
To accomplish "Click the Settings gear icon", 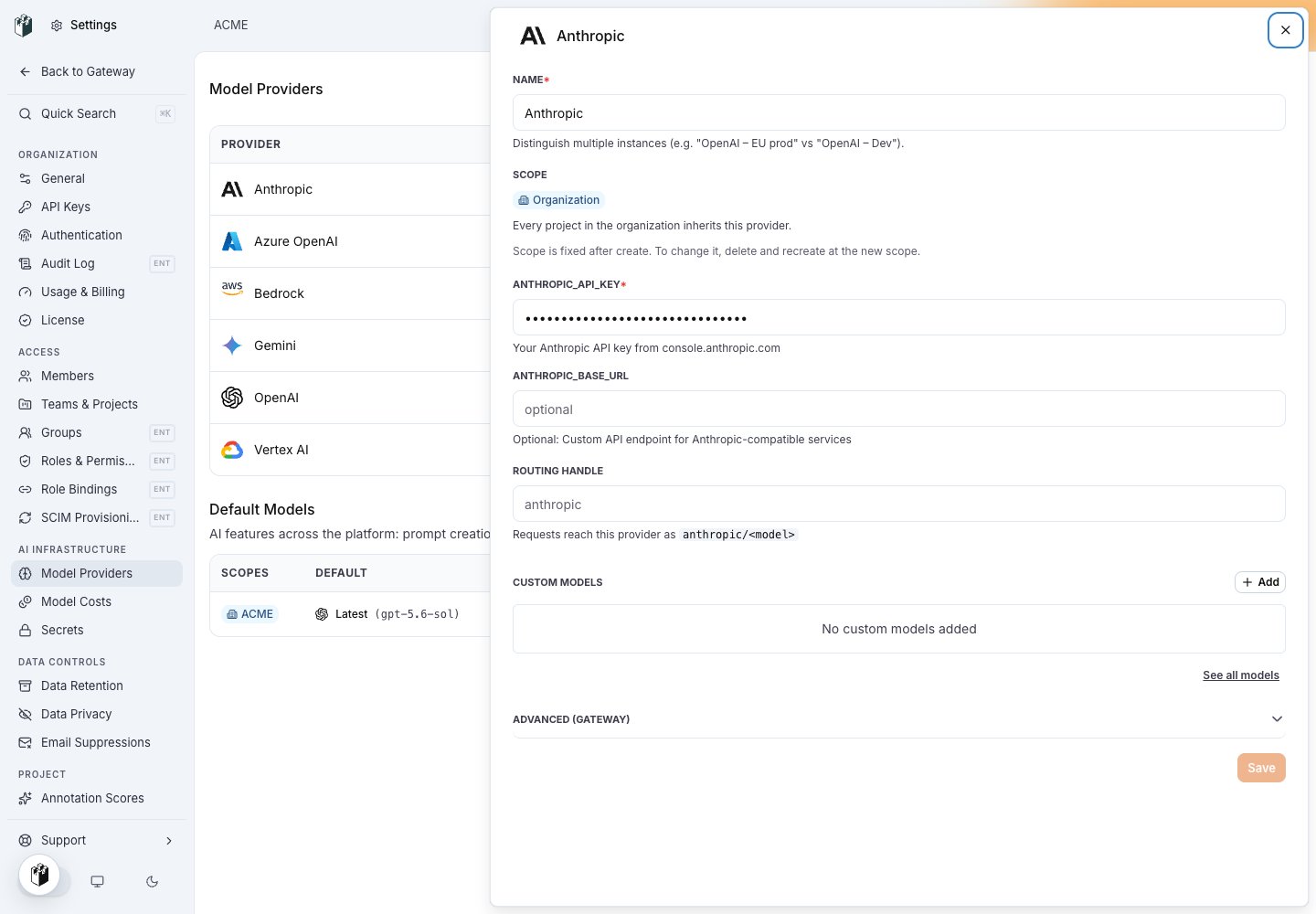I will tap(57, 26).
